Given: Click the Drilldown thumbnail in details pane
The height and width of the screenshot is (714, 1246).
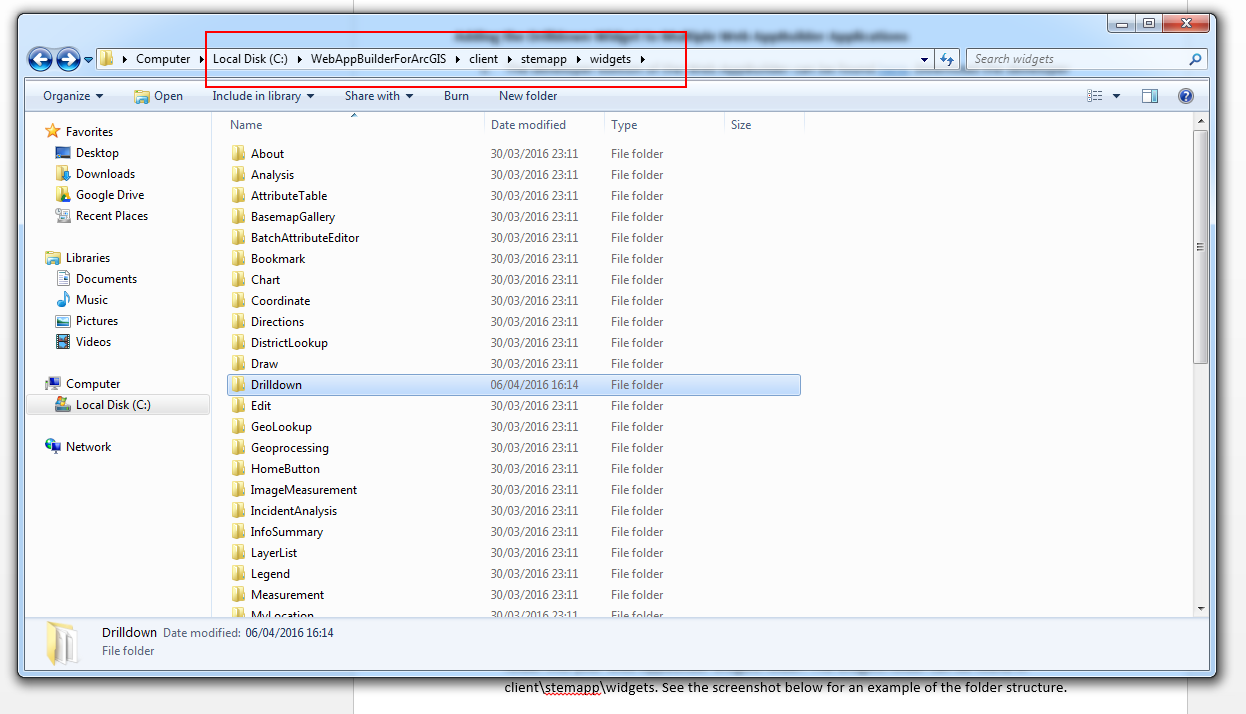Looking at the screenshot, I should coord(62,643).
